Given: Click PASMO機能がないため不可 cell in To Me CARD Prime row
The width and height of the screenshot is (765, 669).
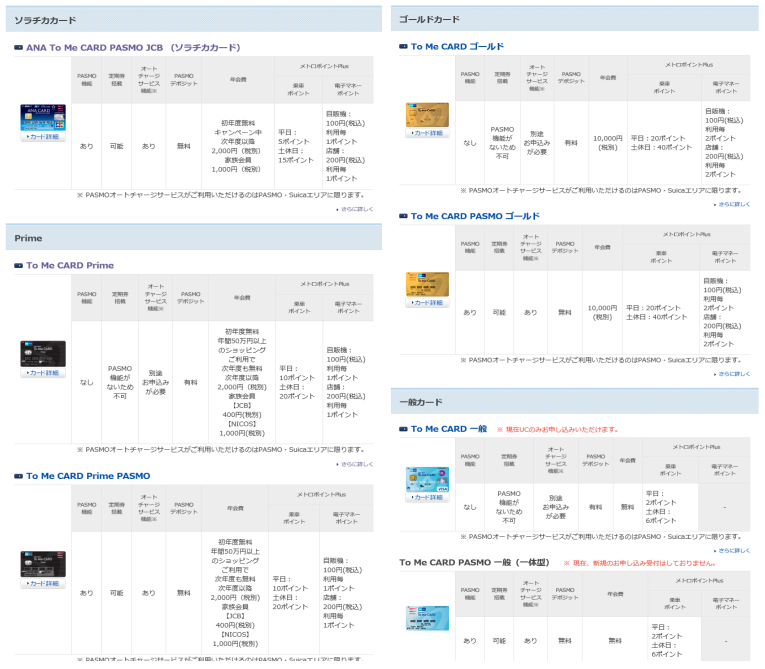Looking at the screenshot, I should point(120,382).
